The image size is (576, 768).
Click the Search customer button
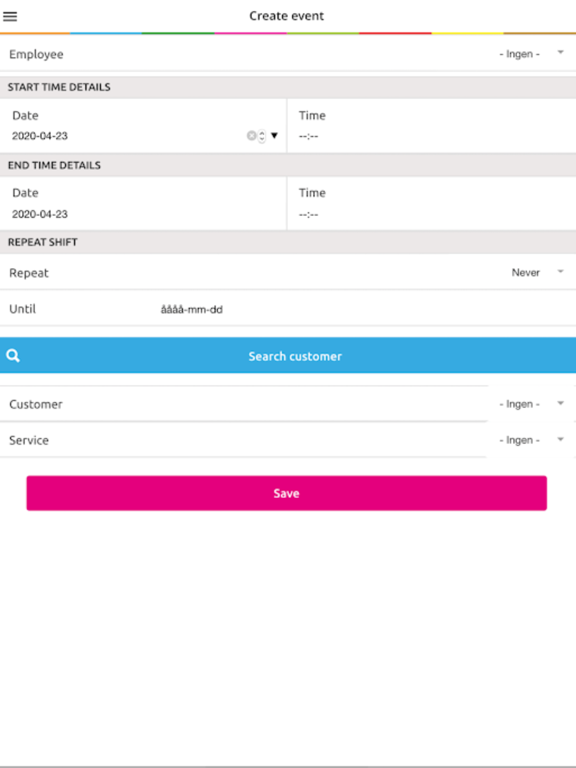(x=288, y=356)
